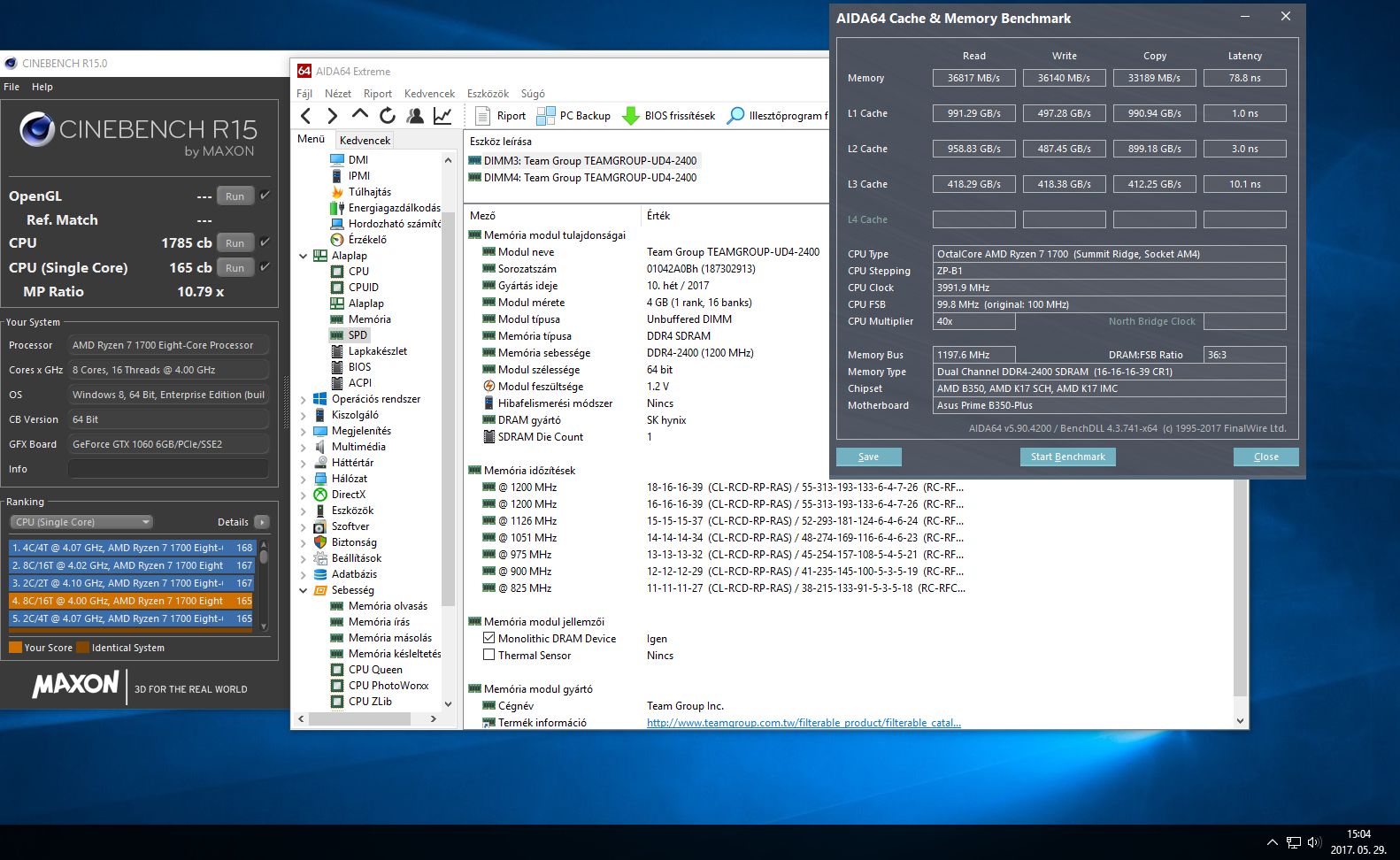The image size is (1400, 860).
Task: Open Cinebench Help menu
Action: [x=42, y=87]
